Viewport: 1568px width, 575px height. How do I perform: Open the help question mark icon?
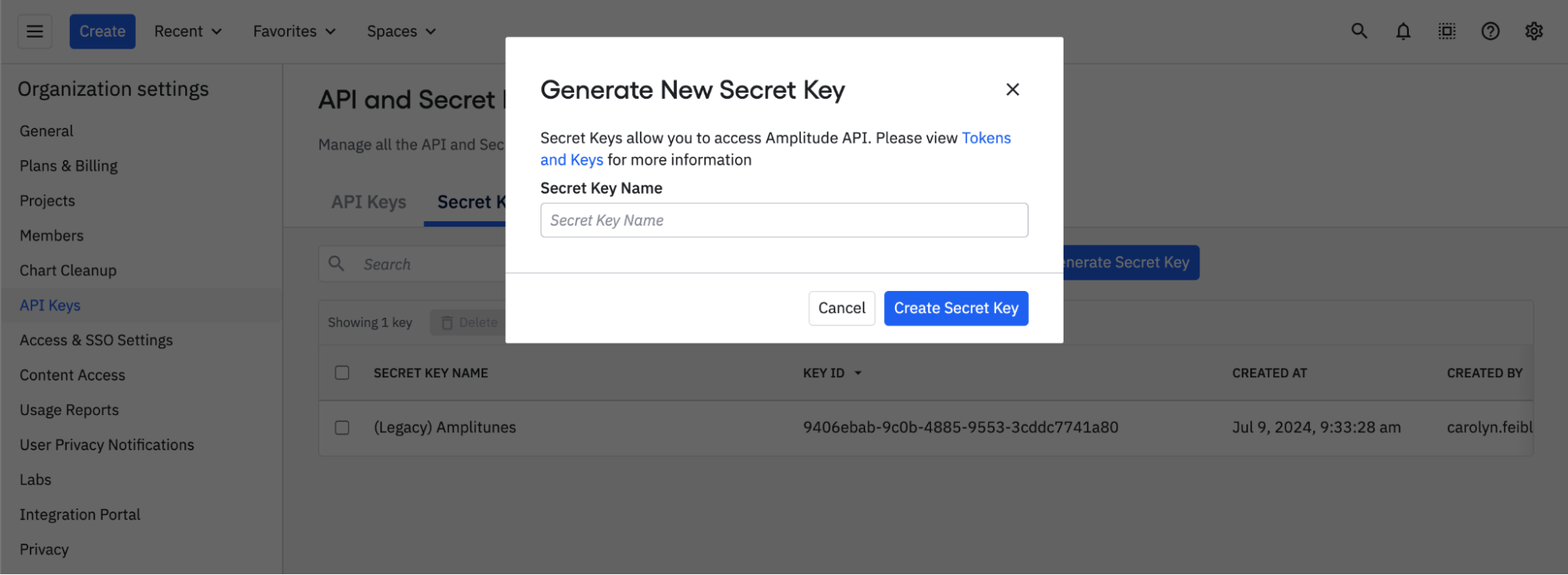click(1490, 31)
